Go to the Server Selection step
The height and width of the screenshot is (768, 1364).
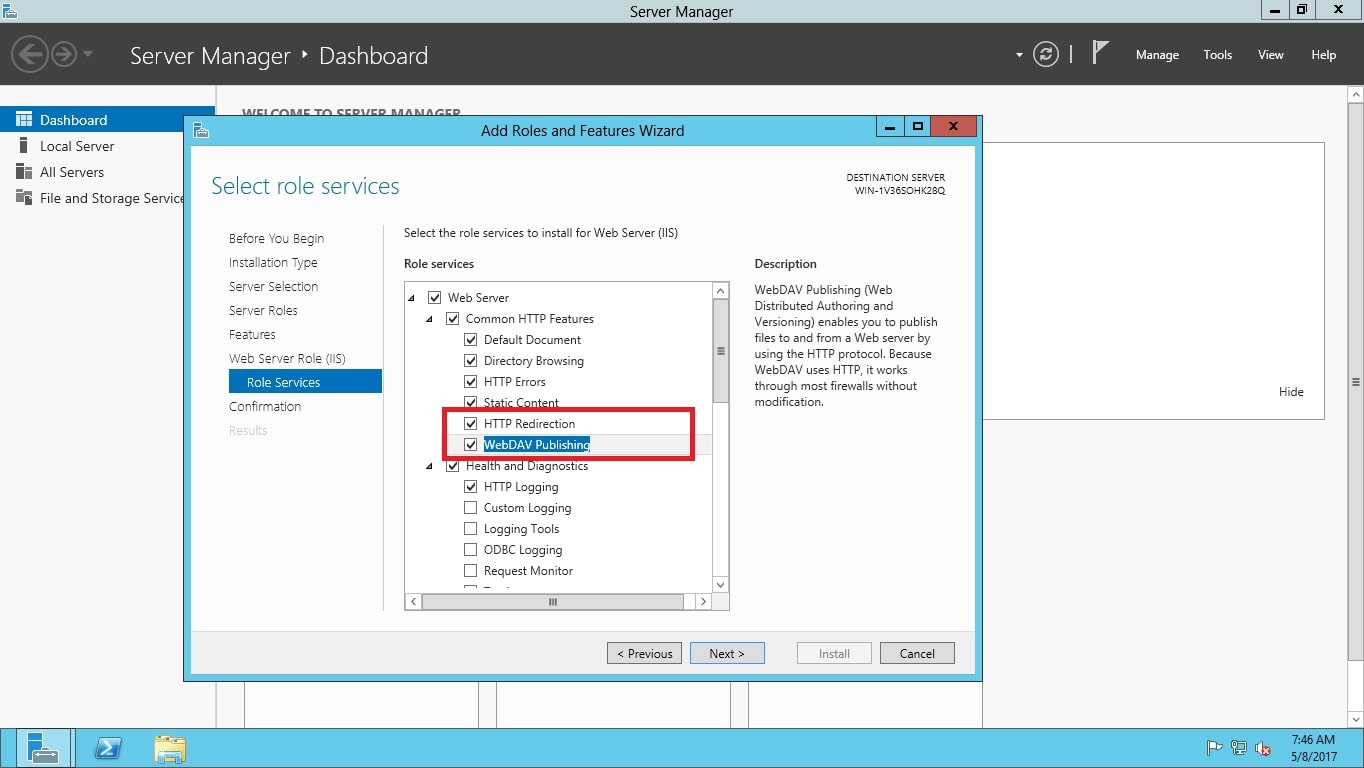273,286
